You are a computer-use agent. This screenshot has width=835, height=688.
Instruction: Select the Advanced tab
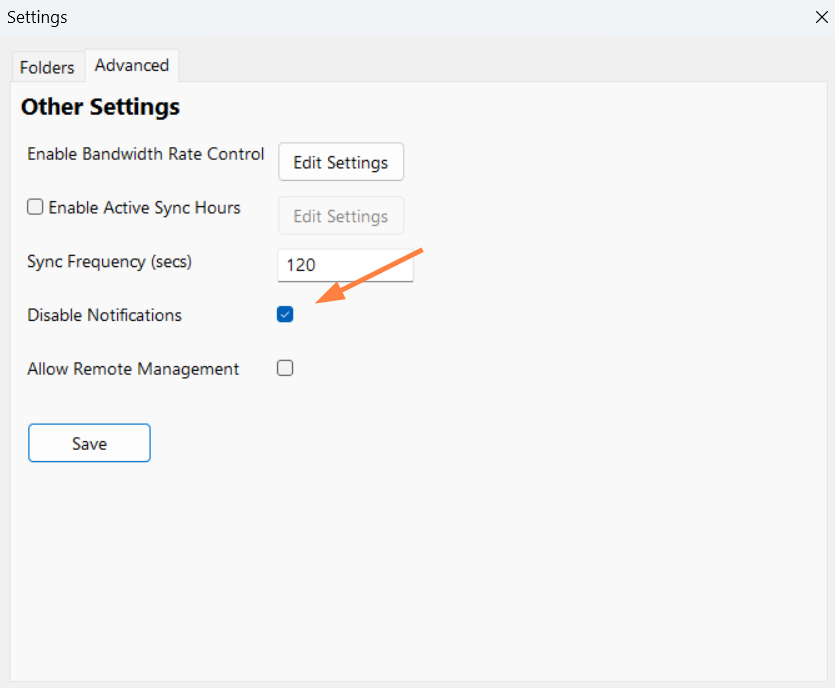(131, 65)
